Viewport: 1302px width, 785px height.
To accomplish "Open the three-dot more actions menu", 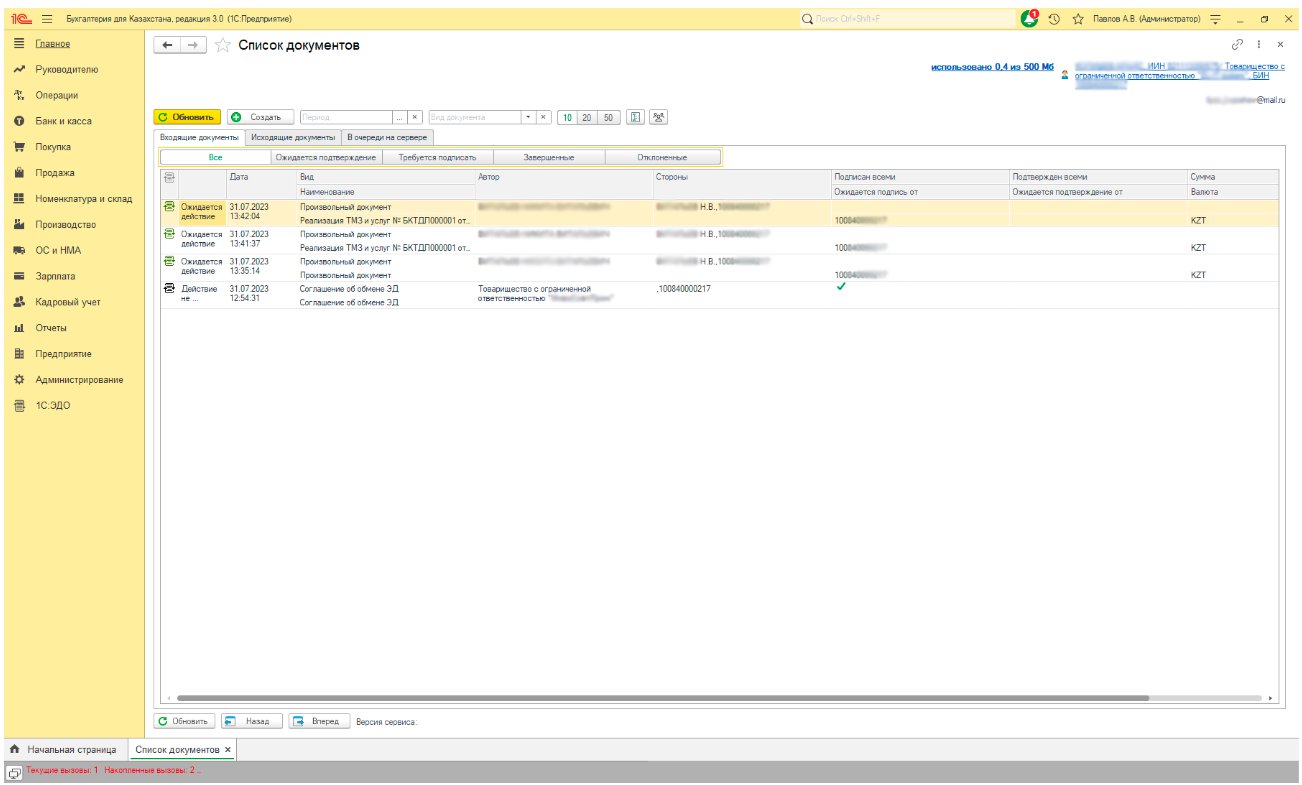I will (1259, 45).
